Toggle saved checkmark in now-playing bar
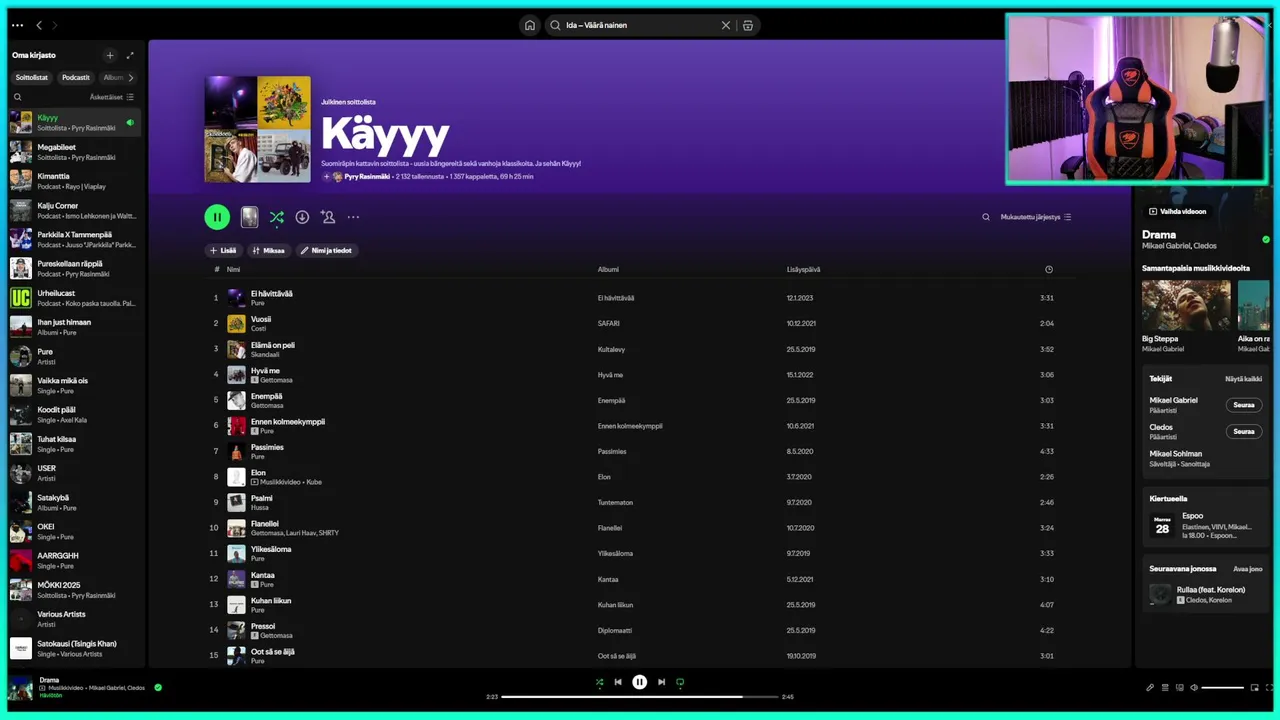 pyautogui.click(x=158, y=687)
